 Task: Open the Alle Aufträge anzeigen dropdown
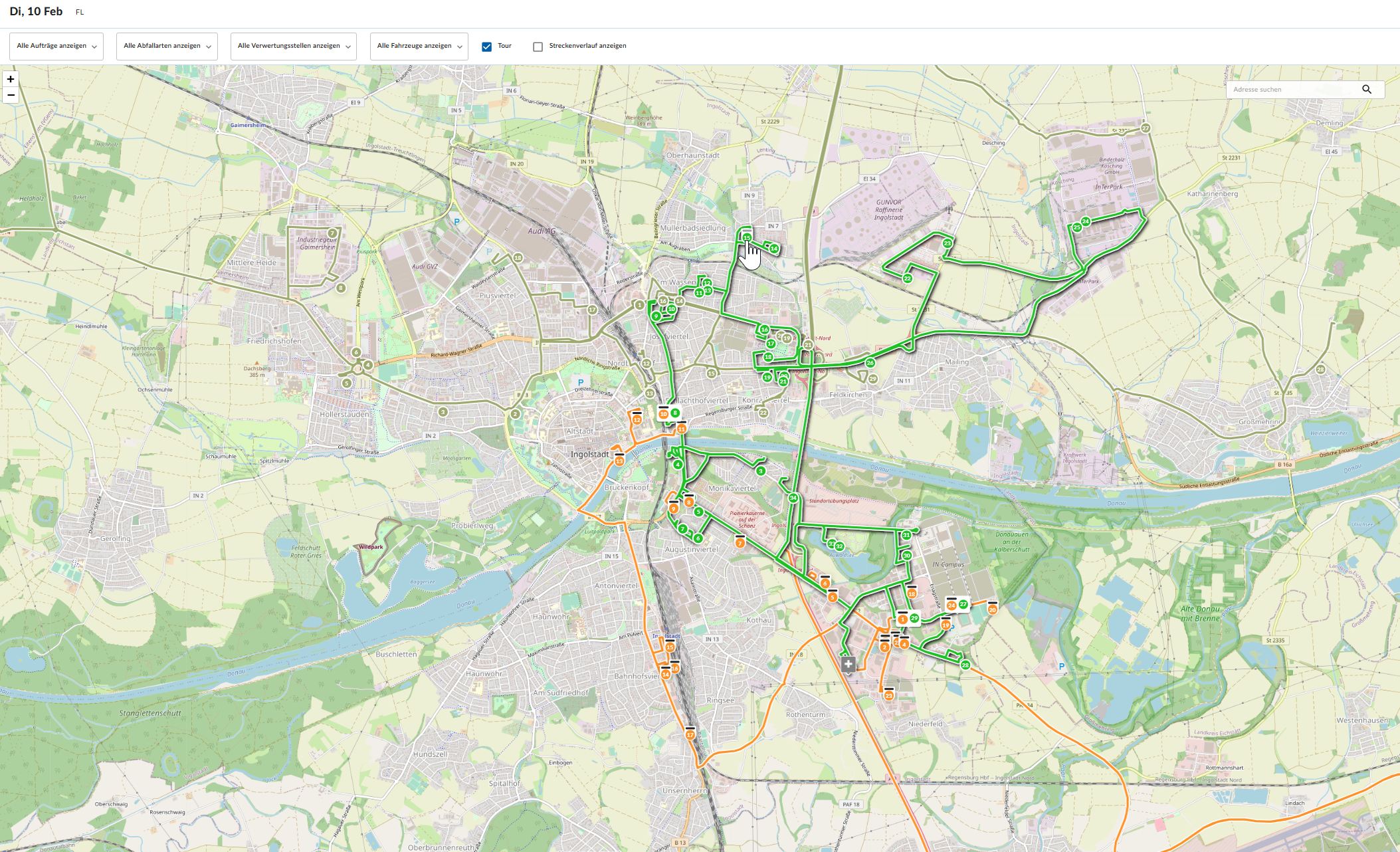[56, 47]
